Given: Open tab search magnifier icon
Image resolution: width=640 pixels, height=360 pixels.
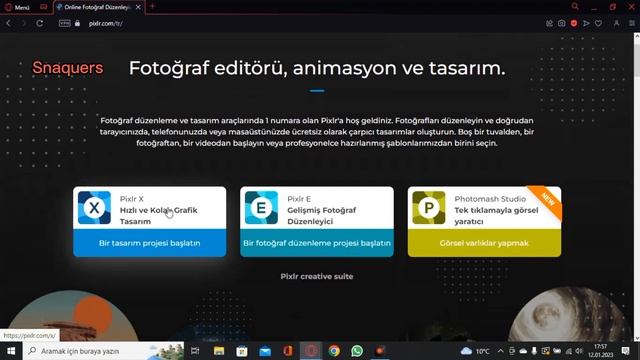Looking at the screenshot, I should [x=575, y=7].
